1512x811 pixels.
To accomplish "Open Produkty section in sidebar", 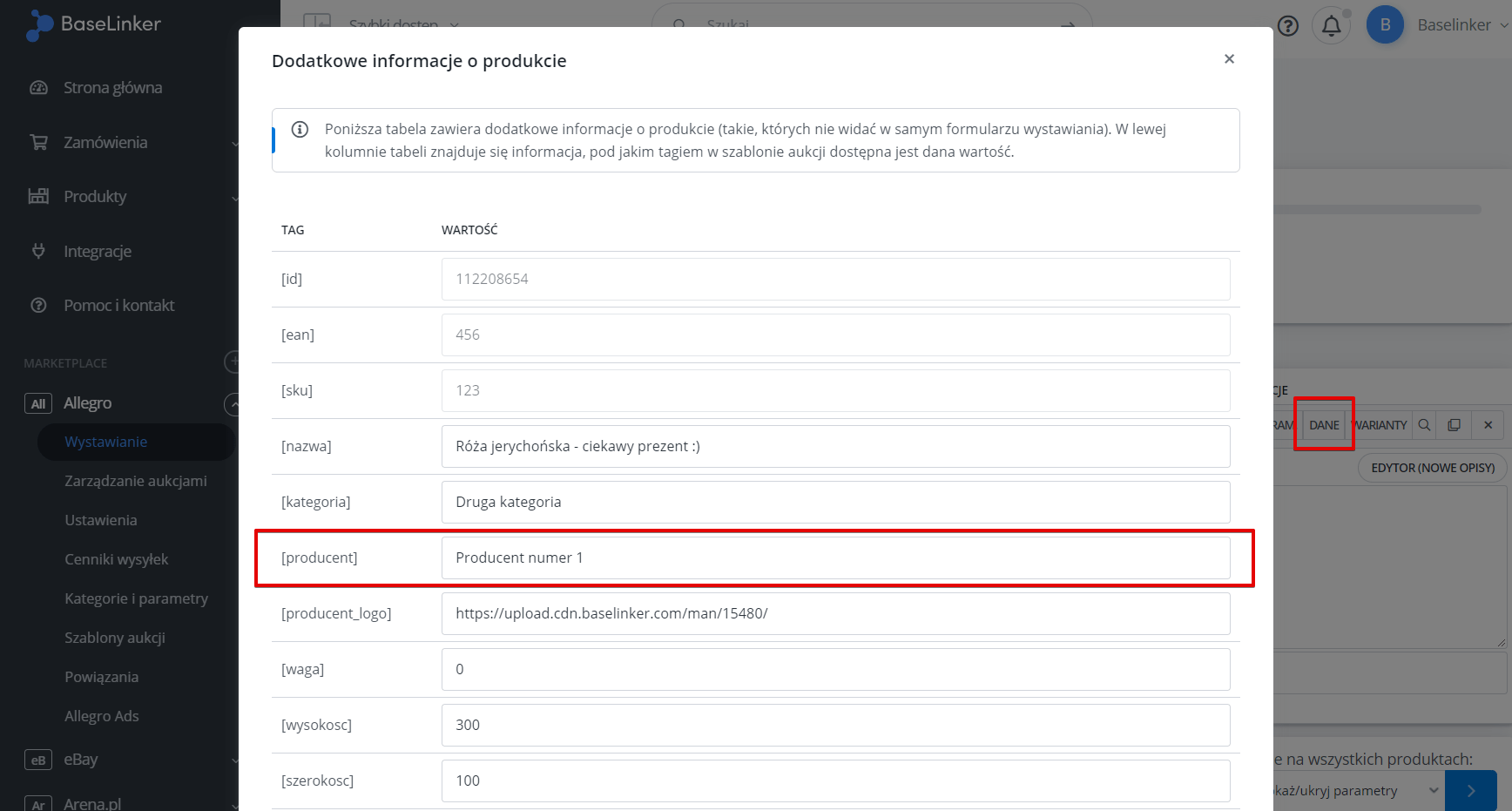I will coord(95,197).
